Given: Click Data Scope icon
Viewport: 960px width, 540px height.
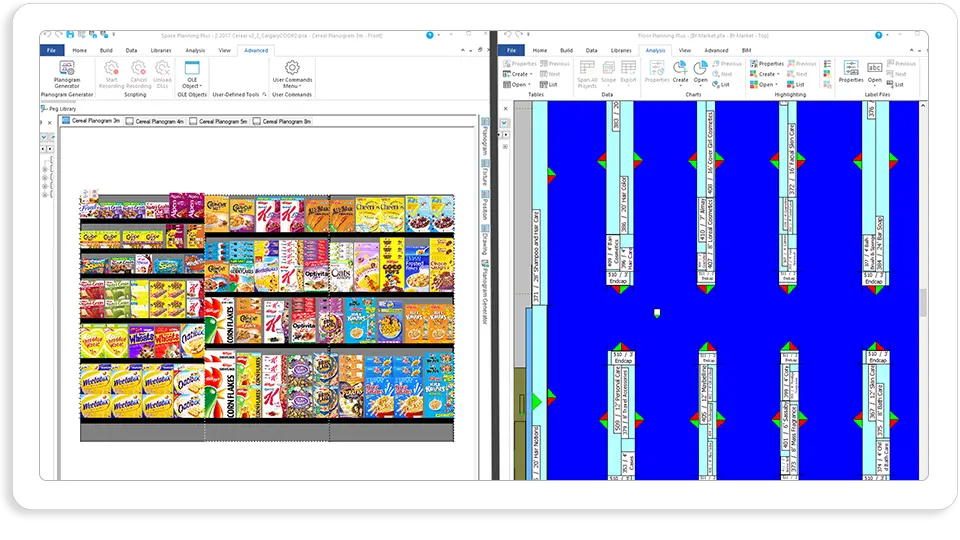Looking at the screenshot, I should [x=608, y=72].
